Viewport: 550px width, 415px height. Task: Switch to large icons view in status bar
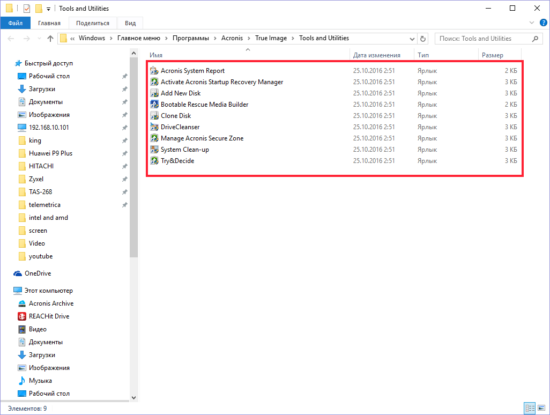click(542, 408)
